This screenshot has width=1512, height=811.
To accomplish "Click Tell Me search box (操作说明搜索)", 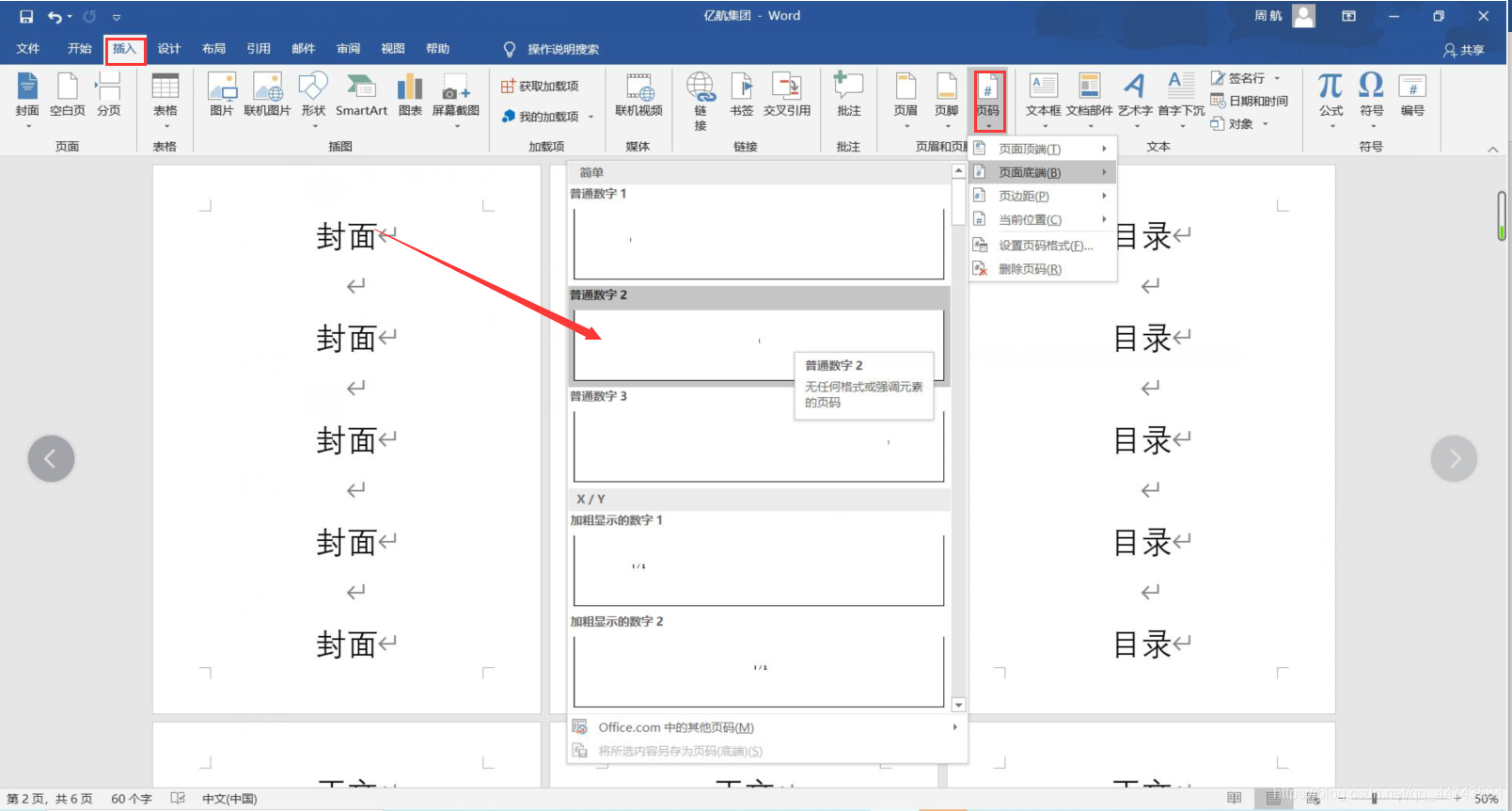I will pyautogui.click(x=552, y=49).
